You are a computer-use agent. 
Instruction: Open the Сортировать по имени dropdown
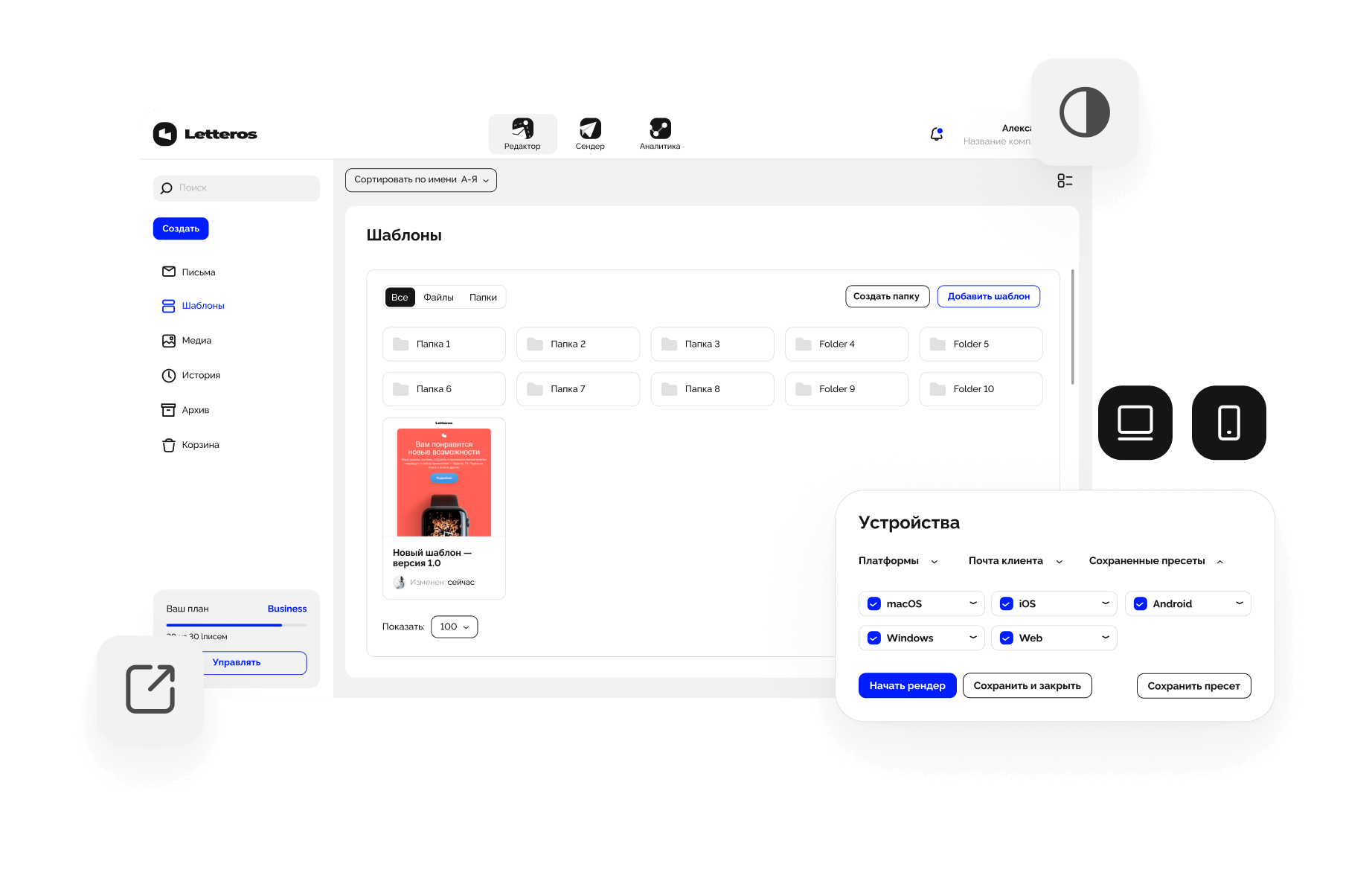pos(421,180)
